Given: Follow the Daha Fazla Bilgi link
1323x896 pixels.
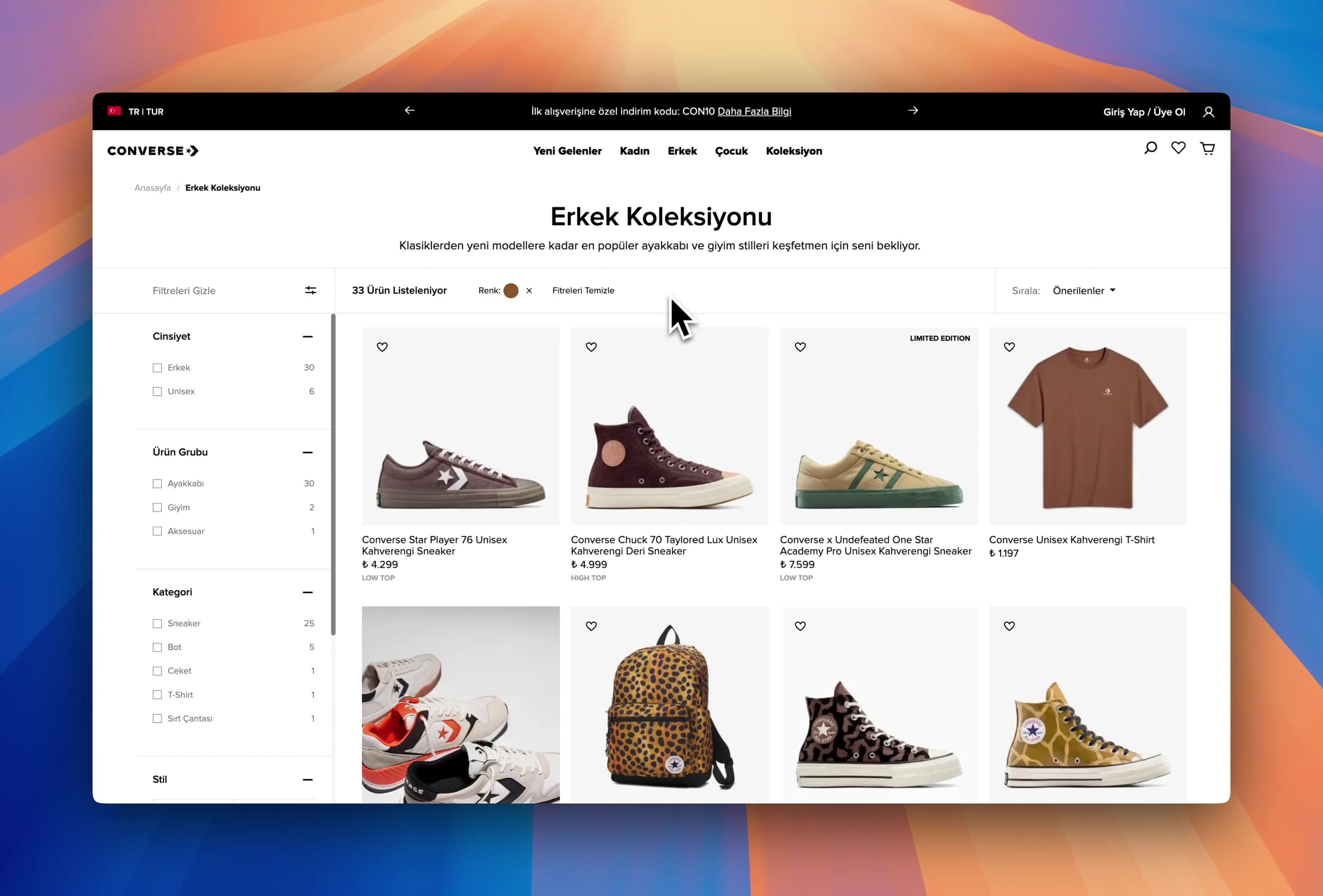Looking at the screenshot, I should coord(754,112).
